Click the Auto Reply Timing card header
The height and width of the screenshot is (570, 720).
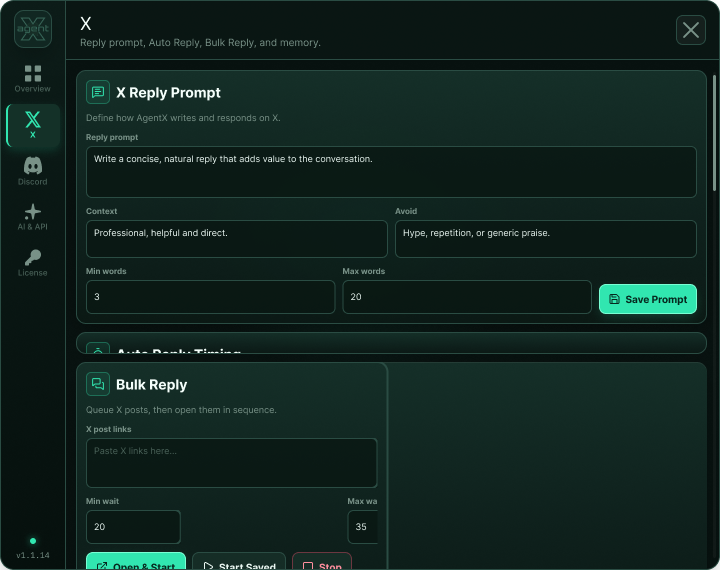pos(391,344)
